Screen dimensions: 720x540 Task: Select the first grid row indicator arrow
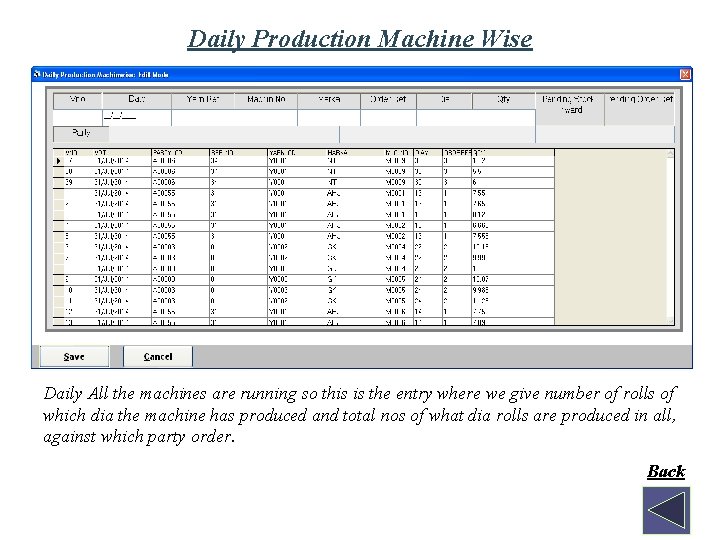tap(59, 161)
